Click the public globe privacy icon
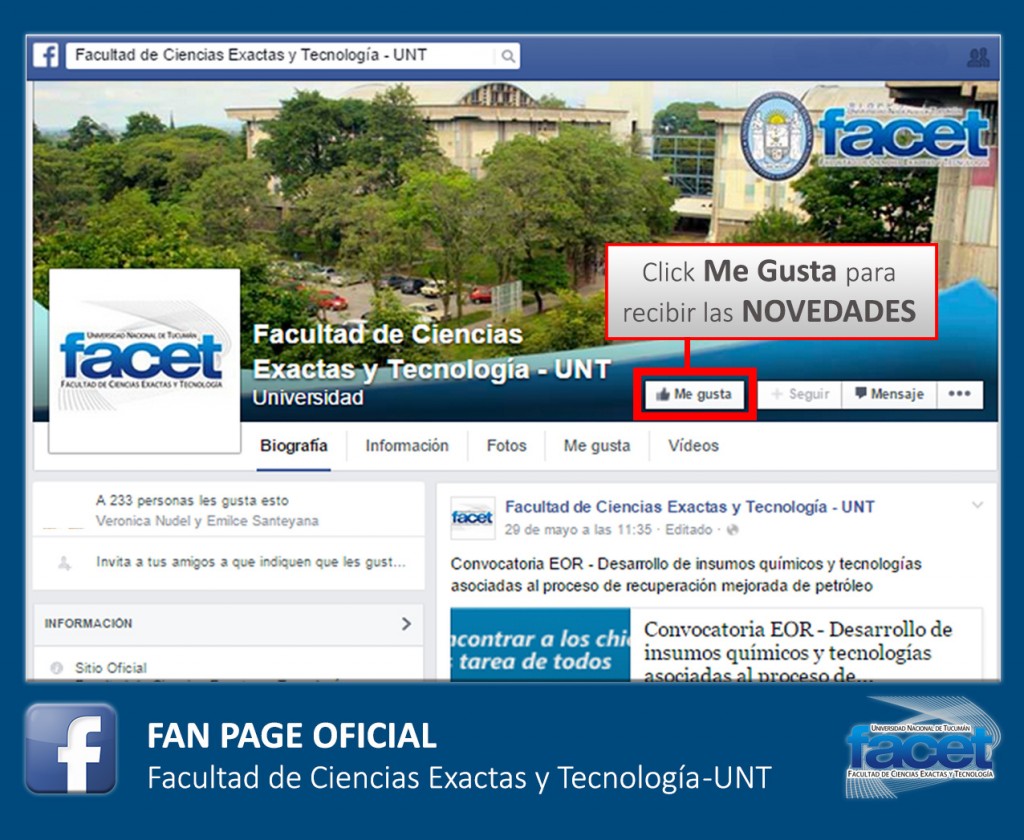This screenshot has width=1024, height=840. [x=732, y=530]
